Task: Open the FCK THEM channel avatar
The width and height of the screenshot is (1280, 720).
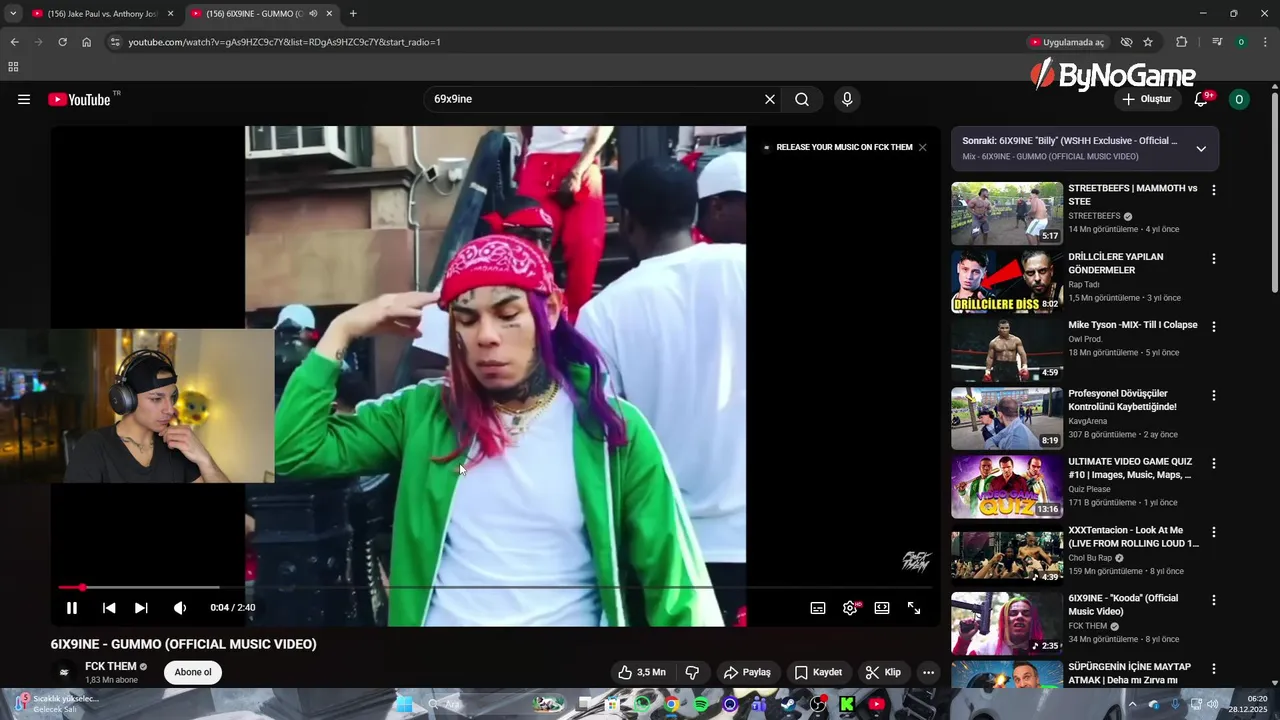Action: (x=64, y=672)
